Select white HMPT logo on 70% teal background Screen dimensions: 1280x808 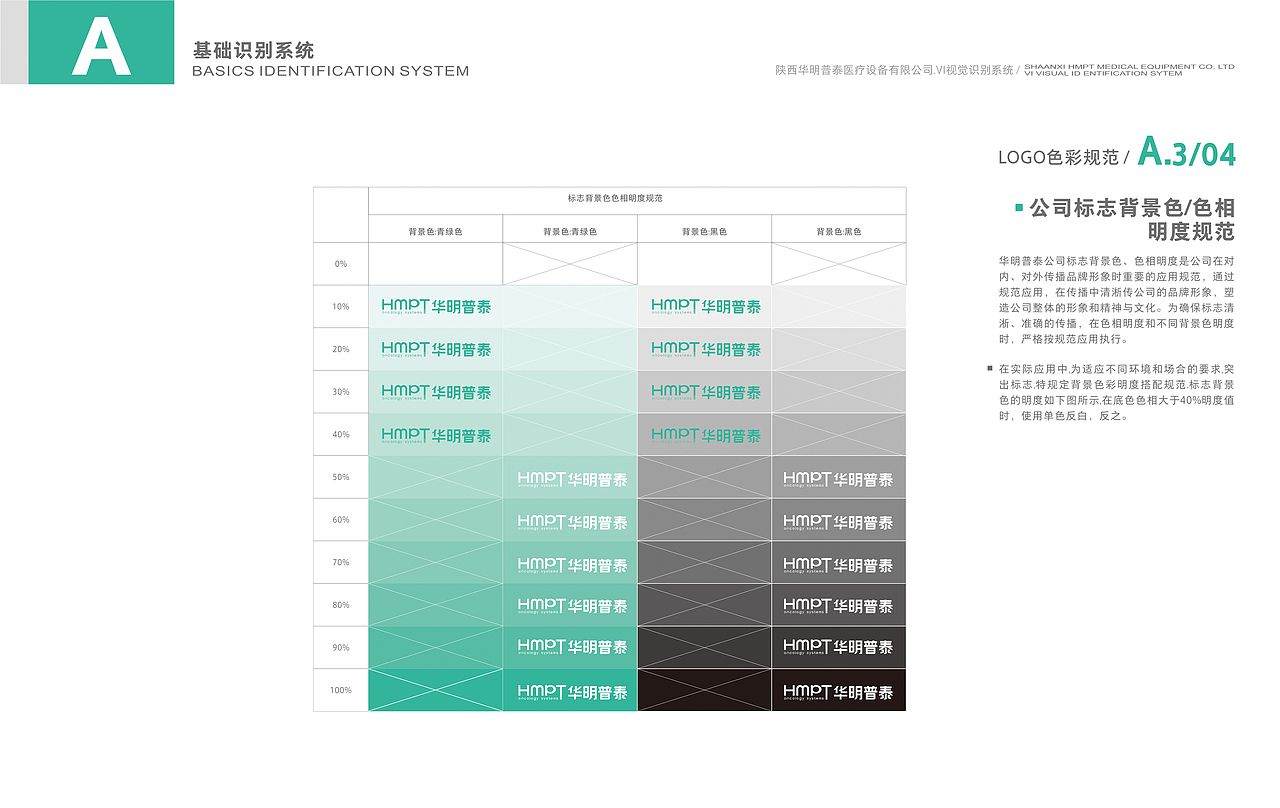(573, 565)
